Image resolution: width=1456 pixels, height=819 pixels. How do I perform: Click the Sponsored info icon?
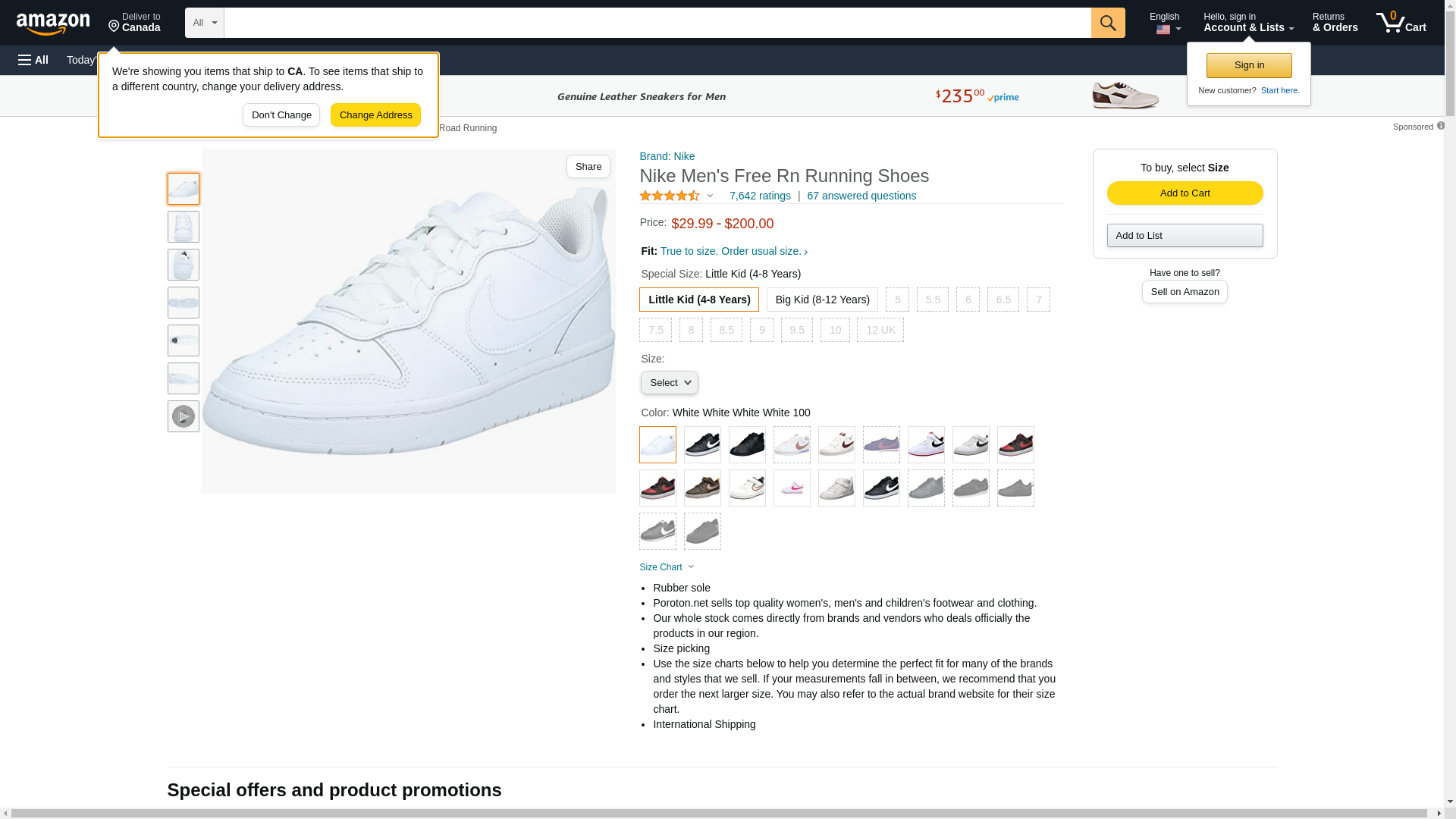[x=1440, y=126]
